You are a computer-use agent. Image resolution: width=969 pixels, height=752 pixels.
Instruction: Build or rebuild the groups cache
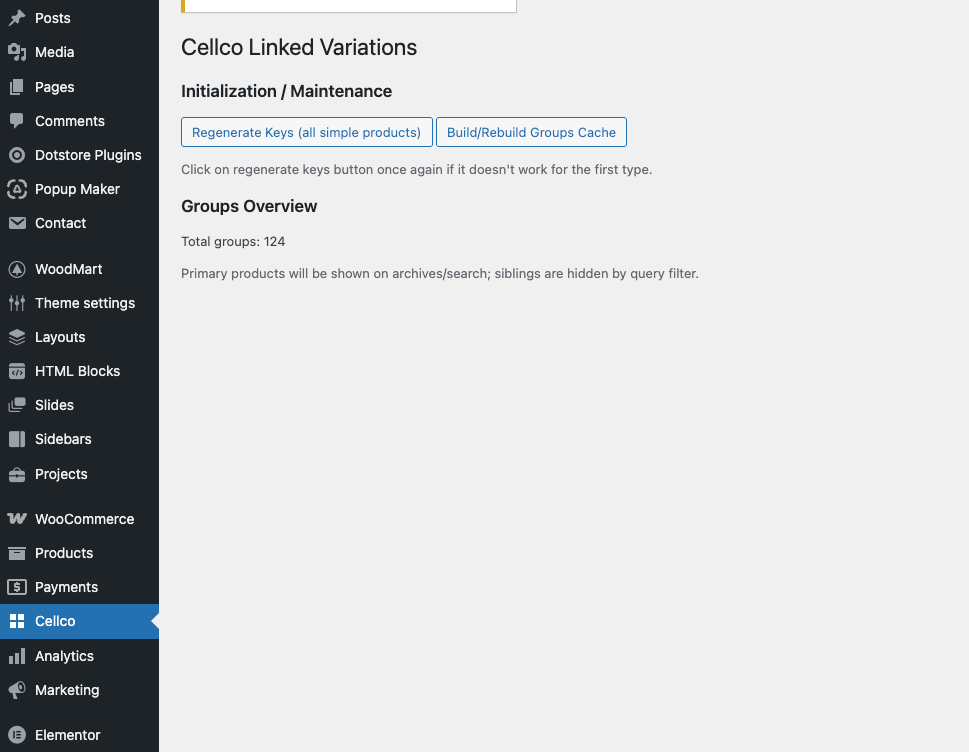tap(531, 132)
